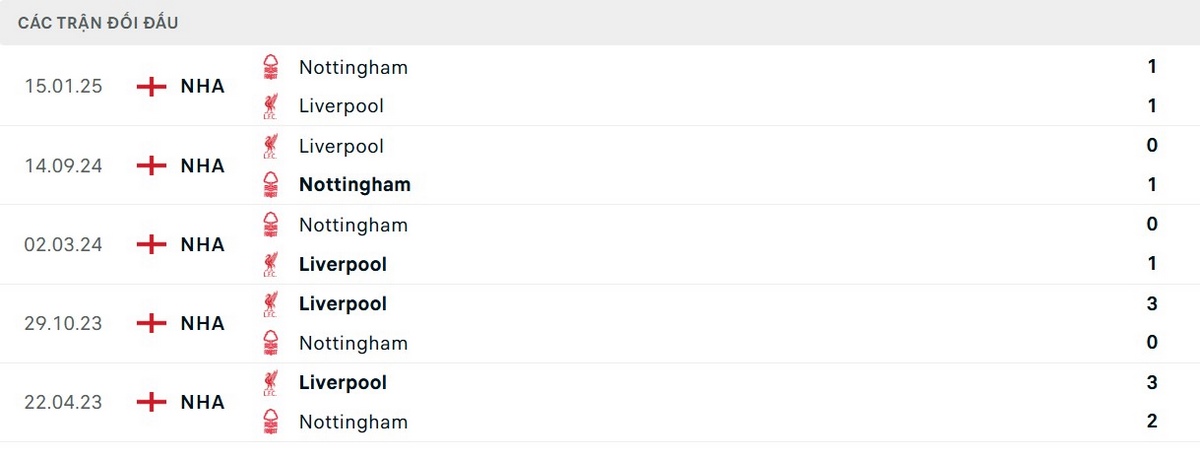Open Nottingham team in 15.01.25 match
The width and height of the screenshot is (1200, 459).
[x=353, y=68]
